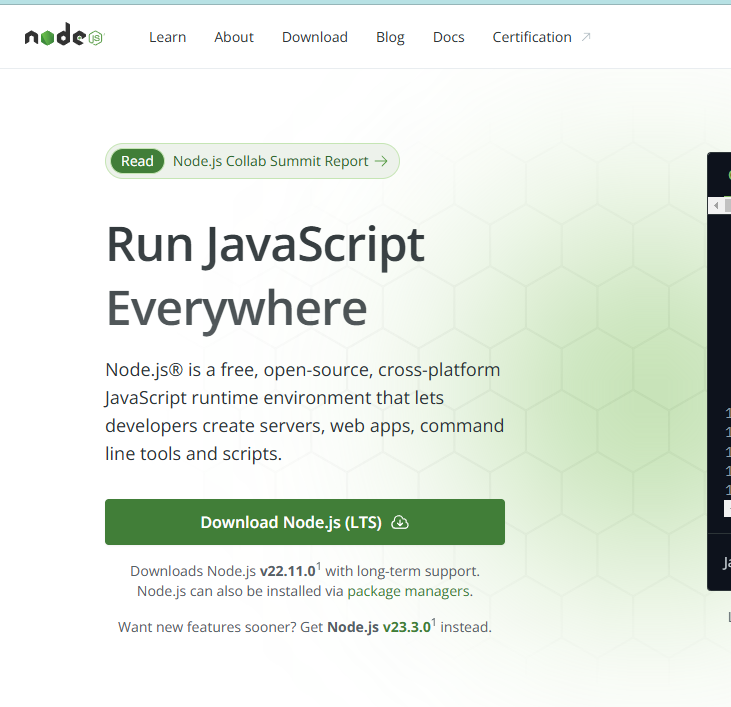The width and height of the screenshot is (731, 707).
Task: Click the v22.11.0 version text
Action: click(x=288, y=571)
